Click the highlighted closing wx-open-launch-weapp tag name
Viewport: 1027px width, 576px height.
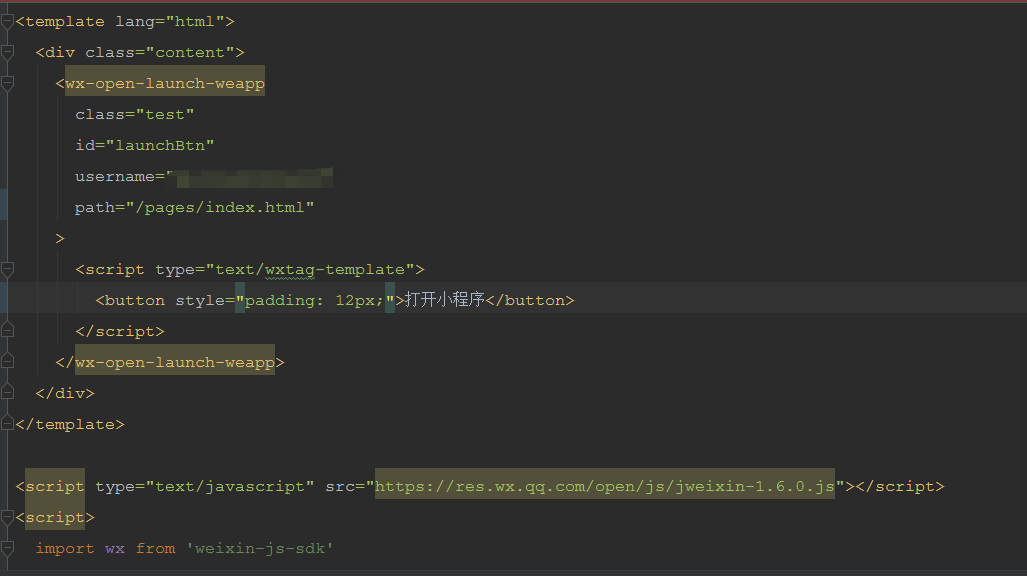(x=175, y=362)
